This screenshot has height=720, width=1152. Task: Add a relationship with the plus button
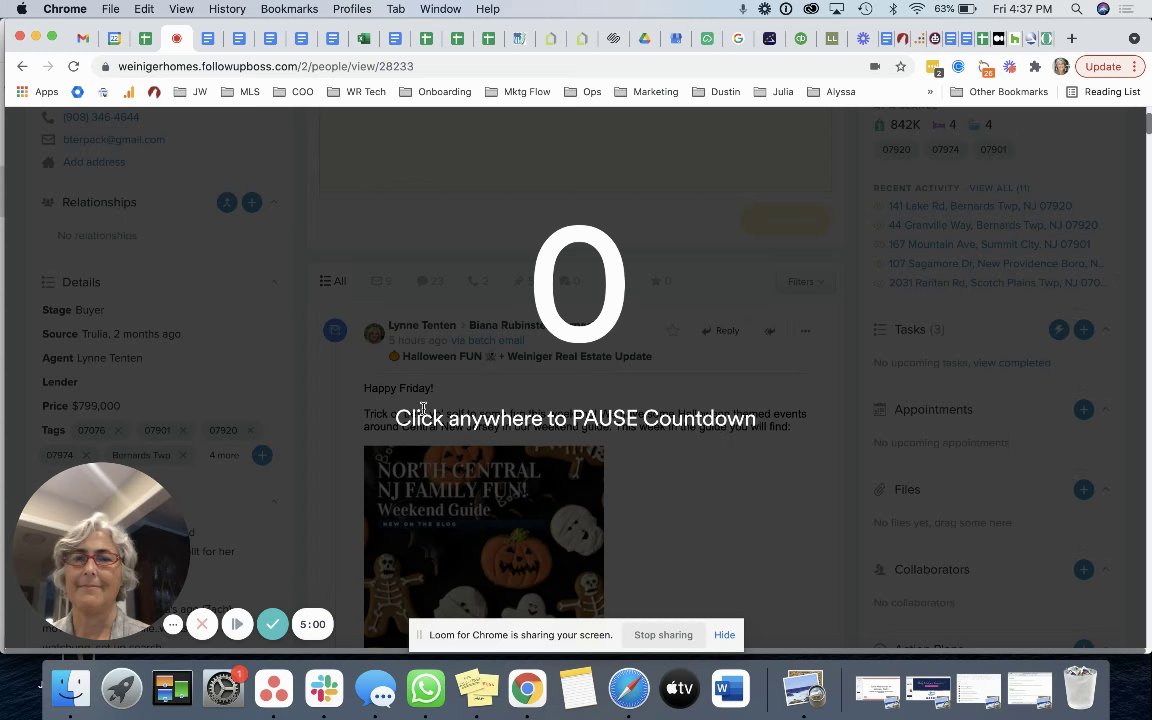point(252,202)
